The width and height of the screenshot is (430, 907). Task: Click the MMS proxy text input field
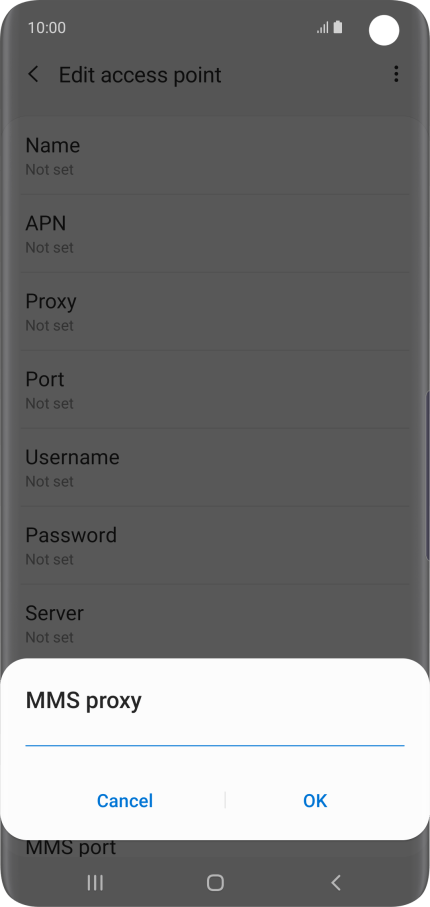215,735
